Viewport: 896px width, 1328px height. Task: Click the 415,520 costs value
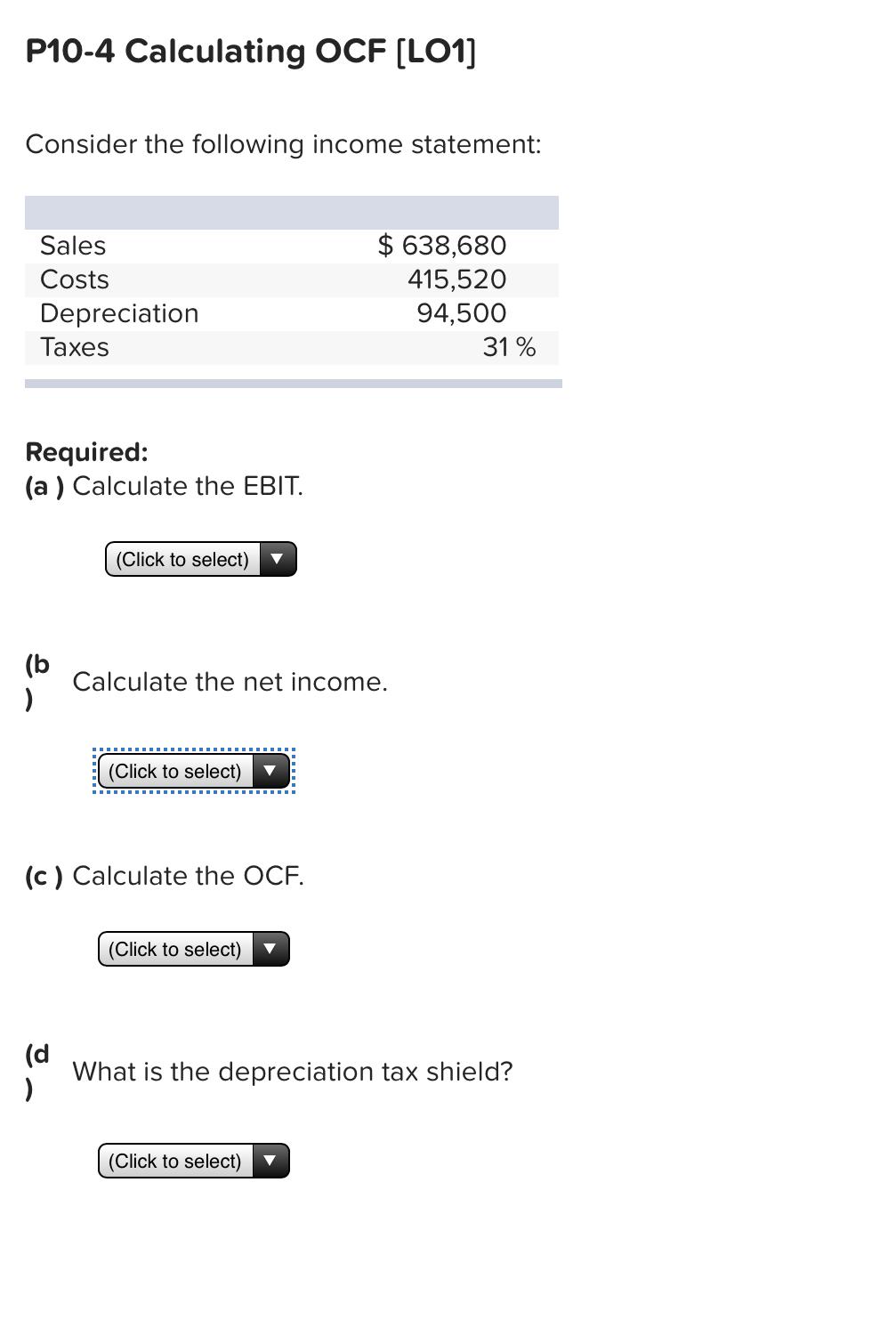(457, 279)
